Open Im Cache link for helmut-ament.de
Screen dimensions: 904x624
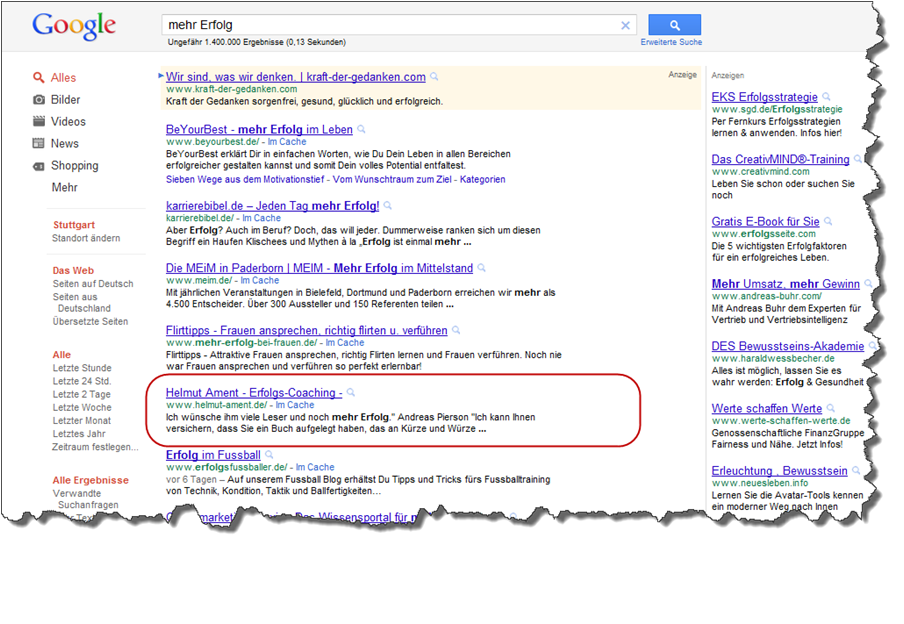pos(295,405)
